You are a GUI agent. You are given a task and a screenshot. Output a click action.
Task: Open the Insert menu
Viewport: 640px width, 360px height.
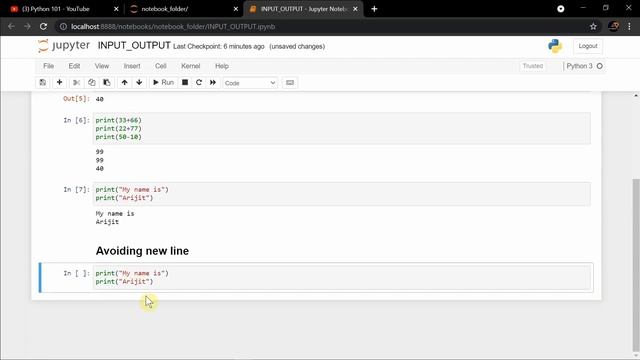(132, 66)
